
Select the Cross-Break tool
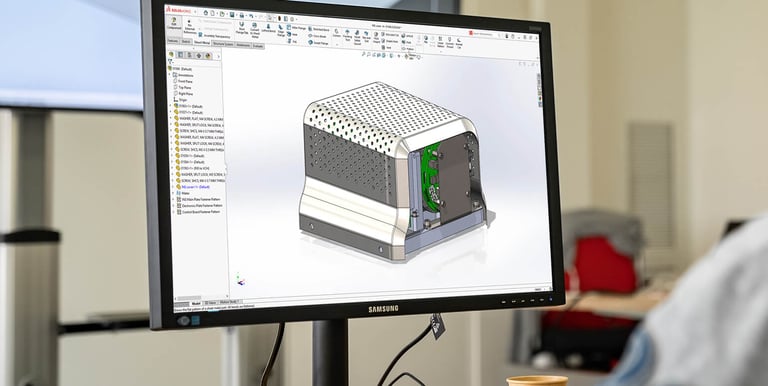tap(317, 36)
